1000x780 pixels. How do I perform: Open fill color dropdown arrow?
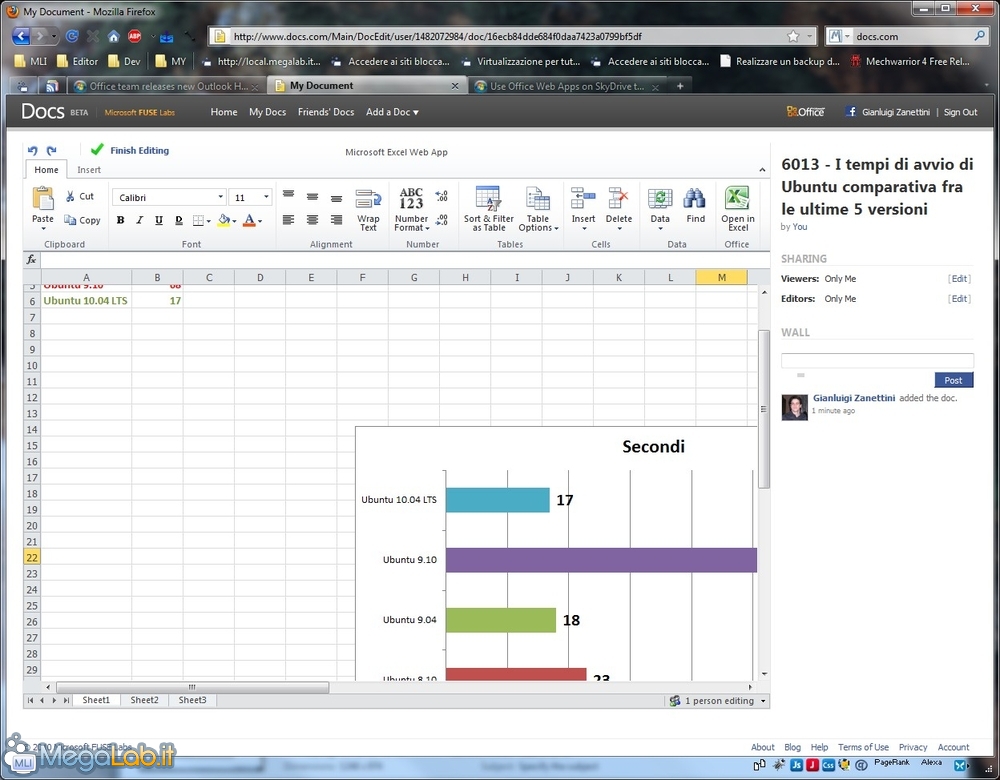(x=234, y=221)
